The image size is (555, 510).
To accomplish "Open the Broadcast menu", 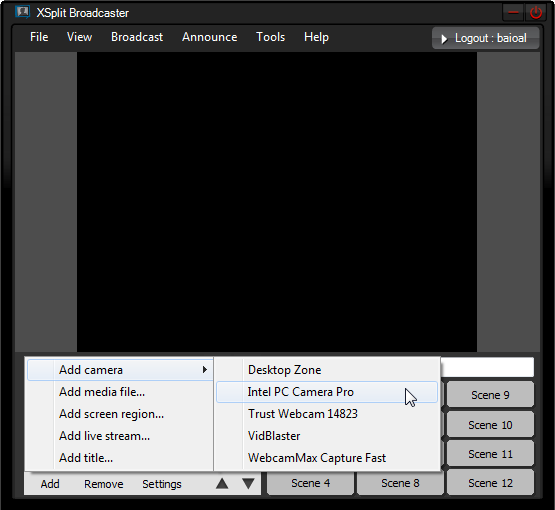I will [x=137, y=37].
